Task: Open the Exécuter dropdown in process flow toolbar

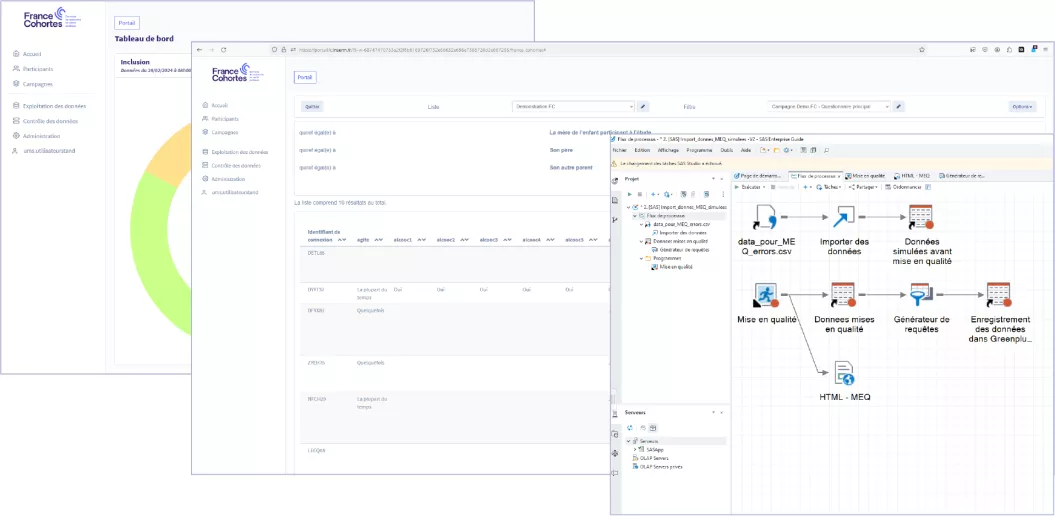Action: pos(750,187)
